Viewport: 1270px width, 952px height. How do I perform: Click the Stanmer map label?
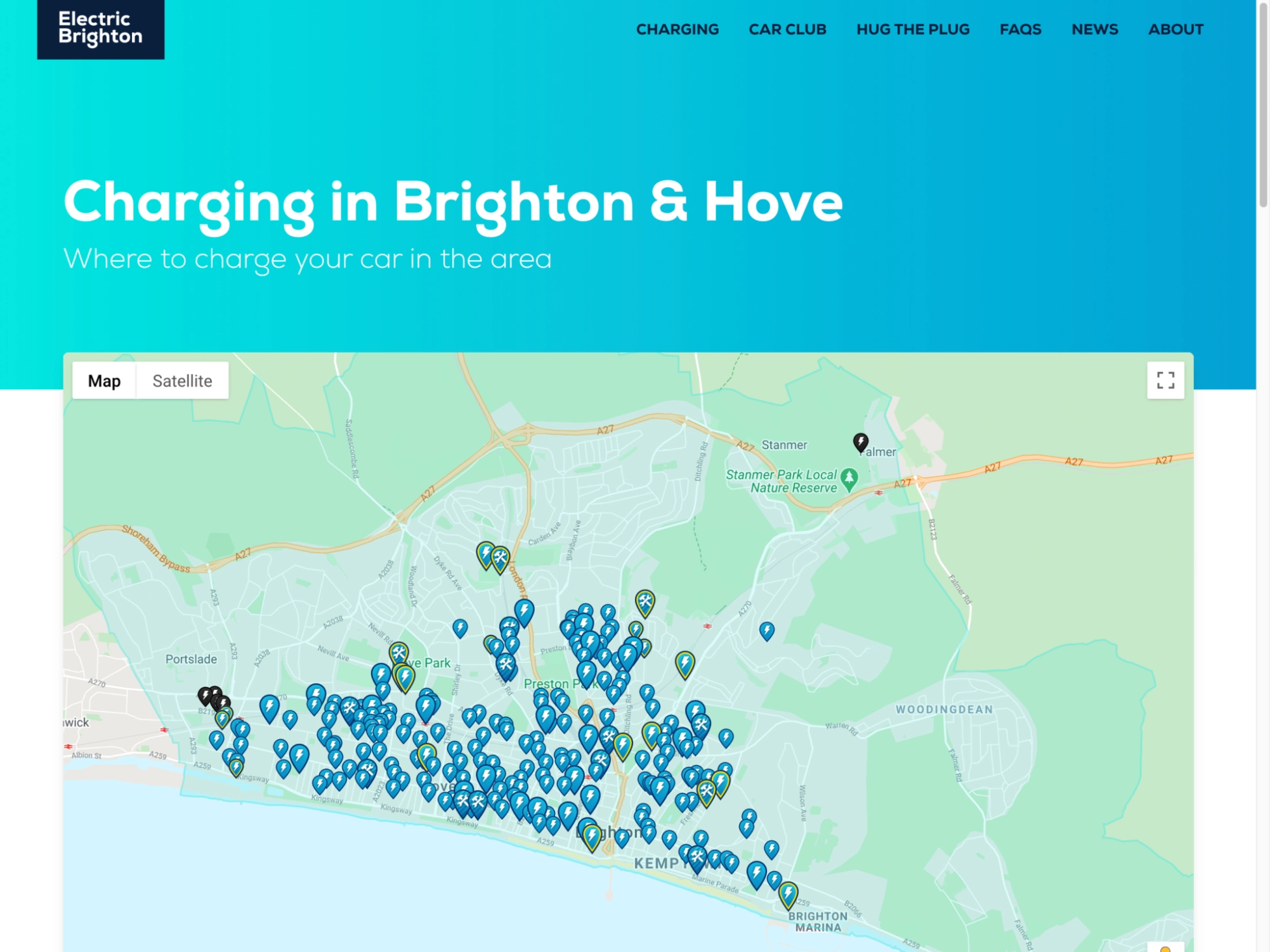(x=784, y=445)
